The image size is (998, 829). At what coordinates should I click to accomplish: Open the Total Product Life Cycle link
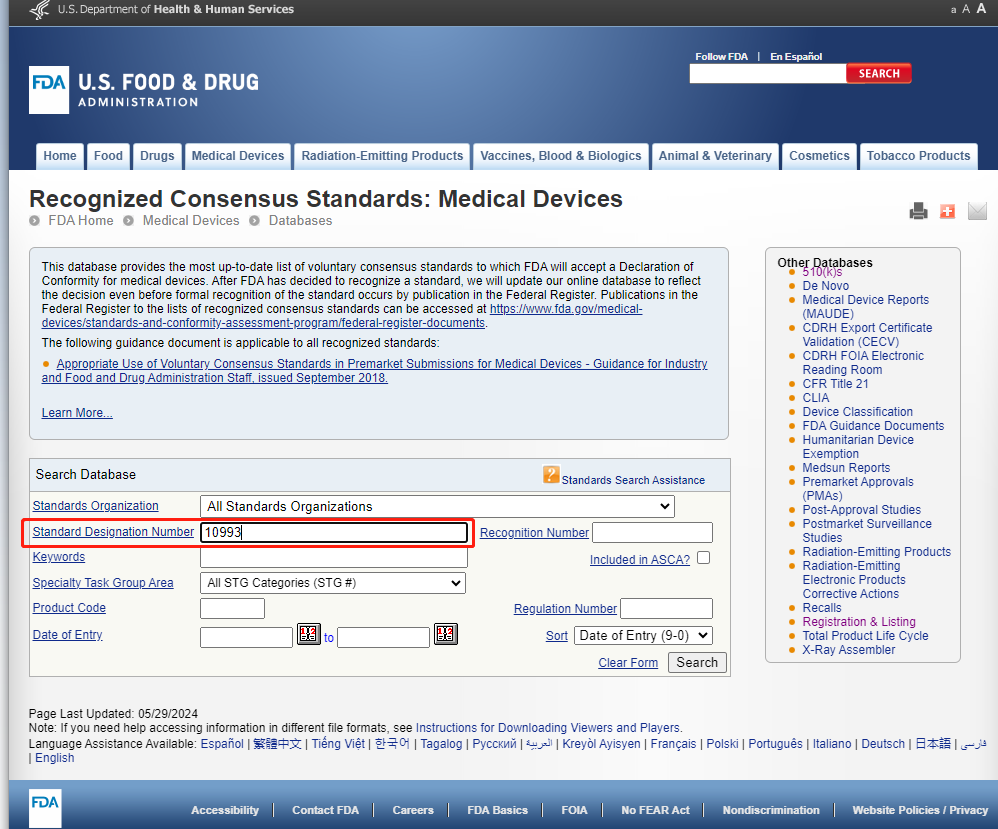click(866, 636)
